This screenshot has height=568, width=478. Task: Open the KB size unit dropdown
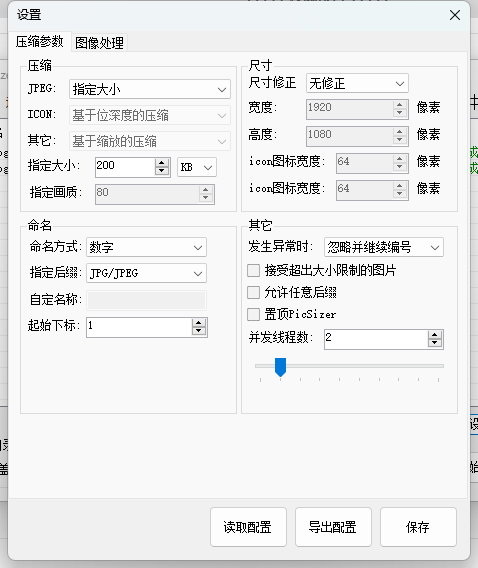[x=197, y=167]
